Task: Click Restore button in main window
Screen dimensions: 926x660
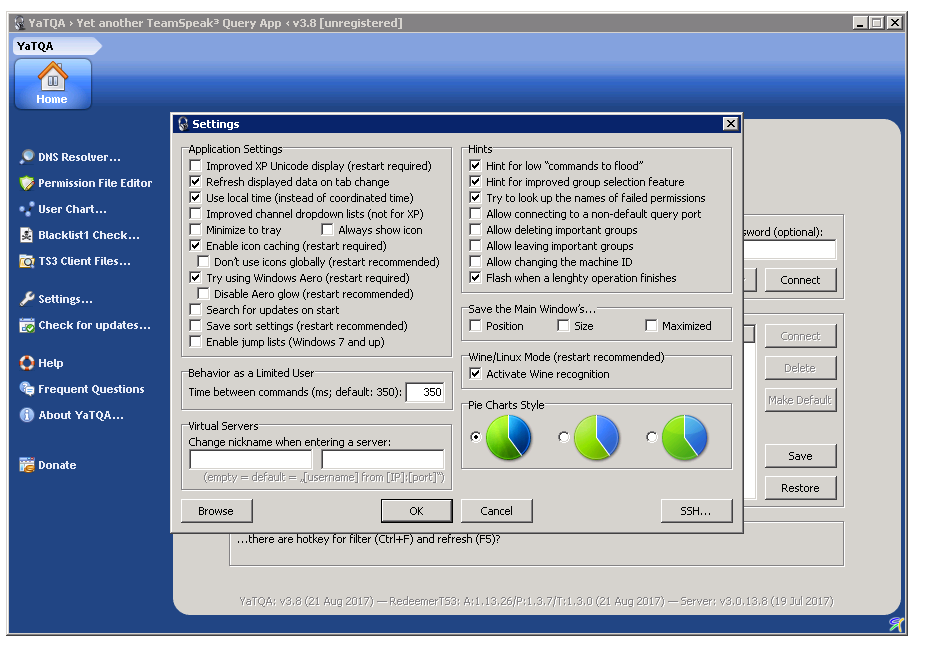Action: 800,488
